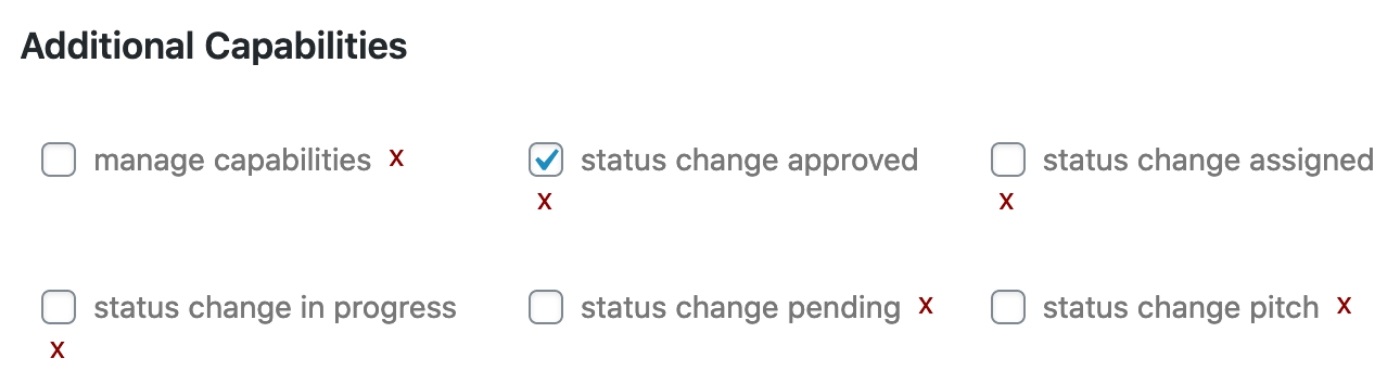Tick the status change assigned checkbox
This screenshot has height=377, width=1398.
[1008, 160]
